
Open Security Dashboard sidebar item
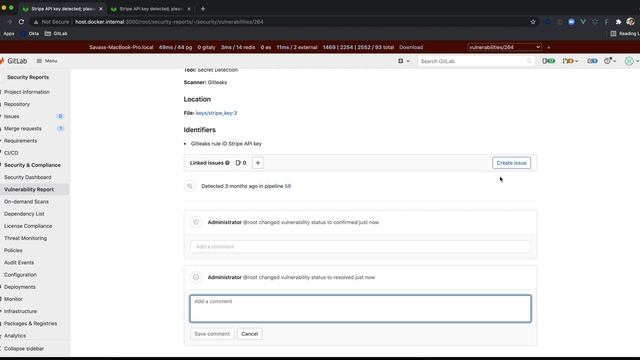pos(28,177)
